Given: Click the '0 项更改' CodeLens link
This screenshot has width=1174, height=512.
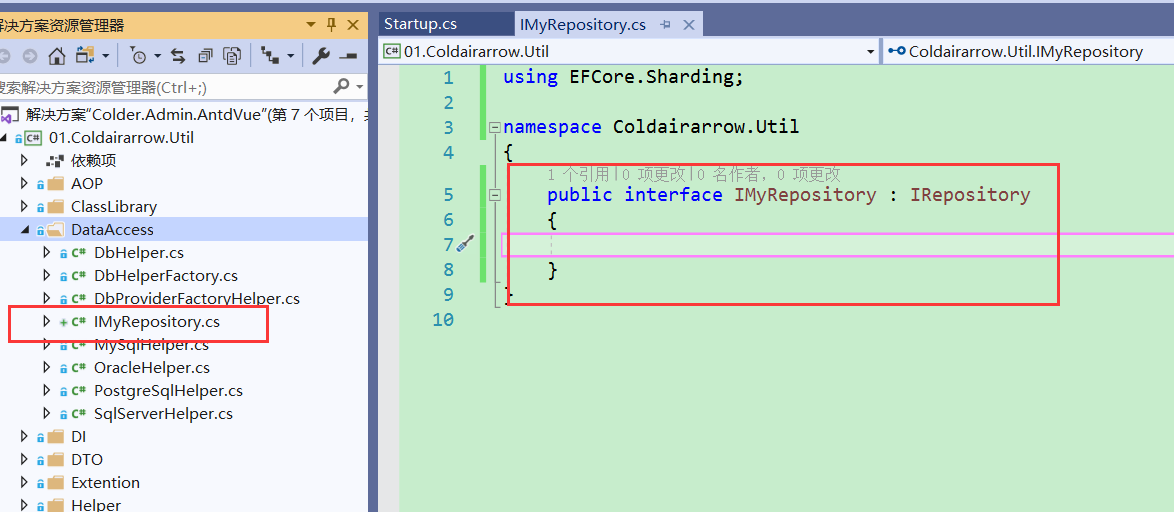Looking at the screenshot, I should [x=653, y=174].
